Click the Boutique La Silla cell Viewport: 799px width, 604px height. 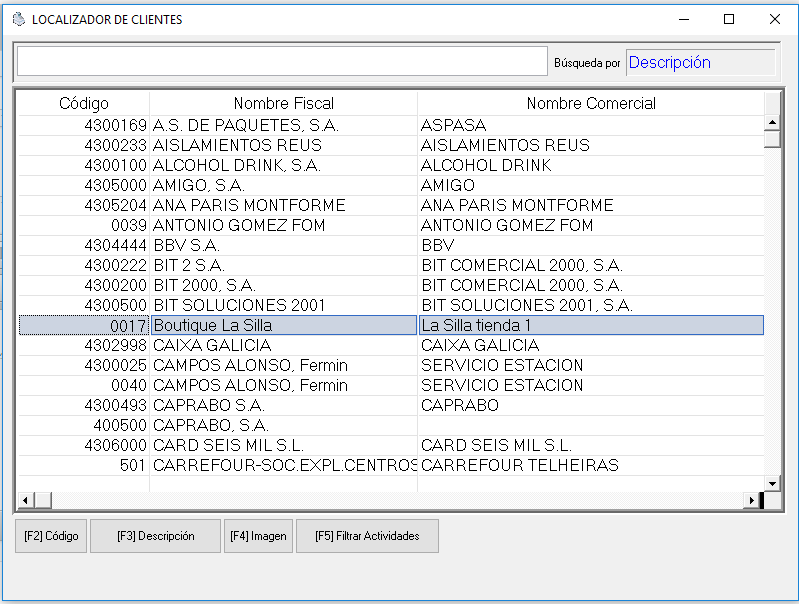click(x=284, y=325)
